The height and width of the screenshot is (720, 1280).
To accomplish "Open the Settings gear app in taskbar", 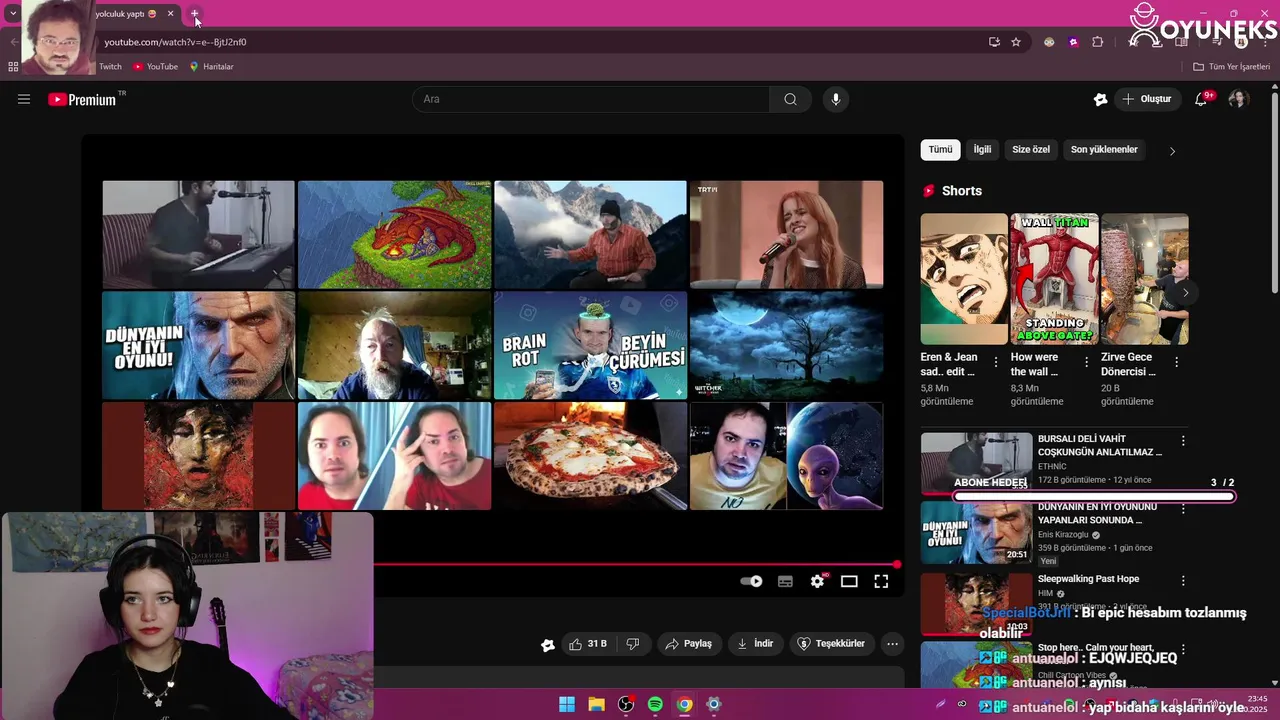I will coord(713,704).
